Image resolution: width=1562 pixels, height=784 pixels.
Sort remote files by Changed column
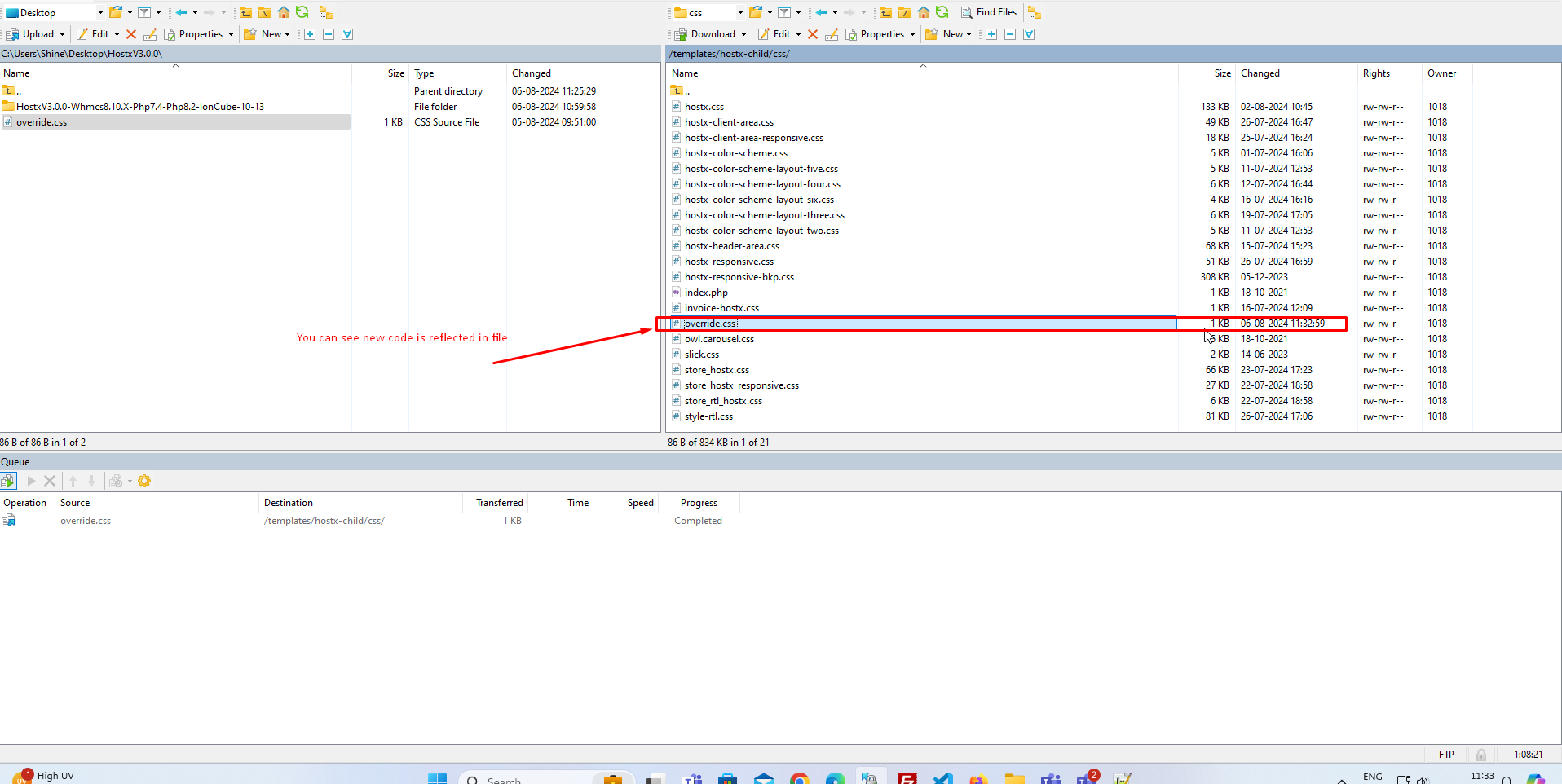[1260, 73]
